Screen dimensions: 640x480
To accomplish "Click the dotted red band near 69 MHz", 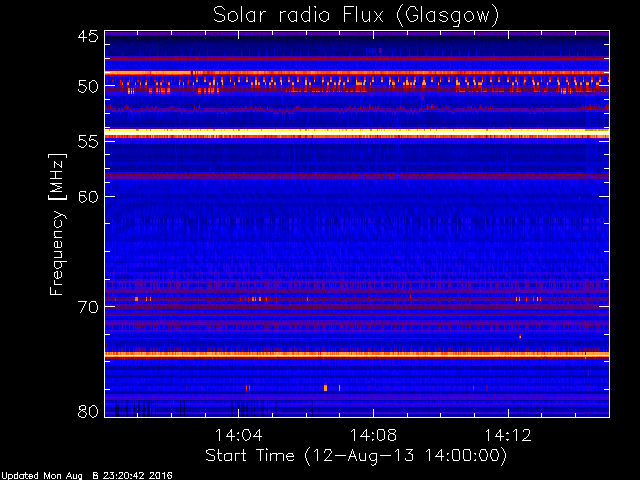I will [x=357, y=299].
